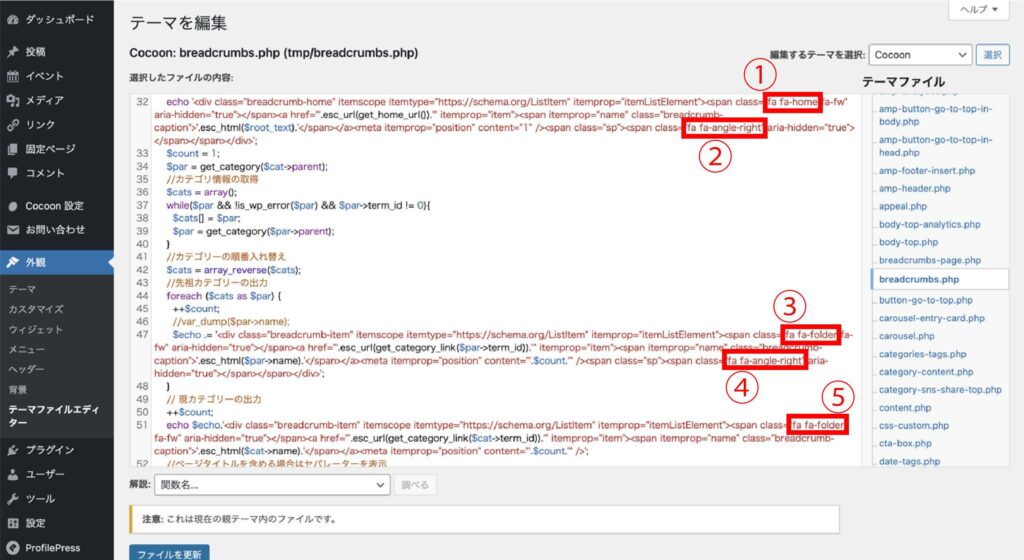Screen dimensions: 1024x560
Task: Open the 関数名 lookup dropdown
Action: tap(272, 485)
